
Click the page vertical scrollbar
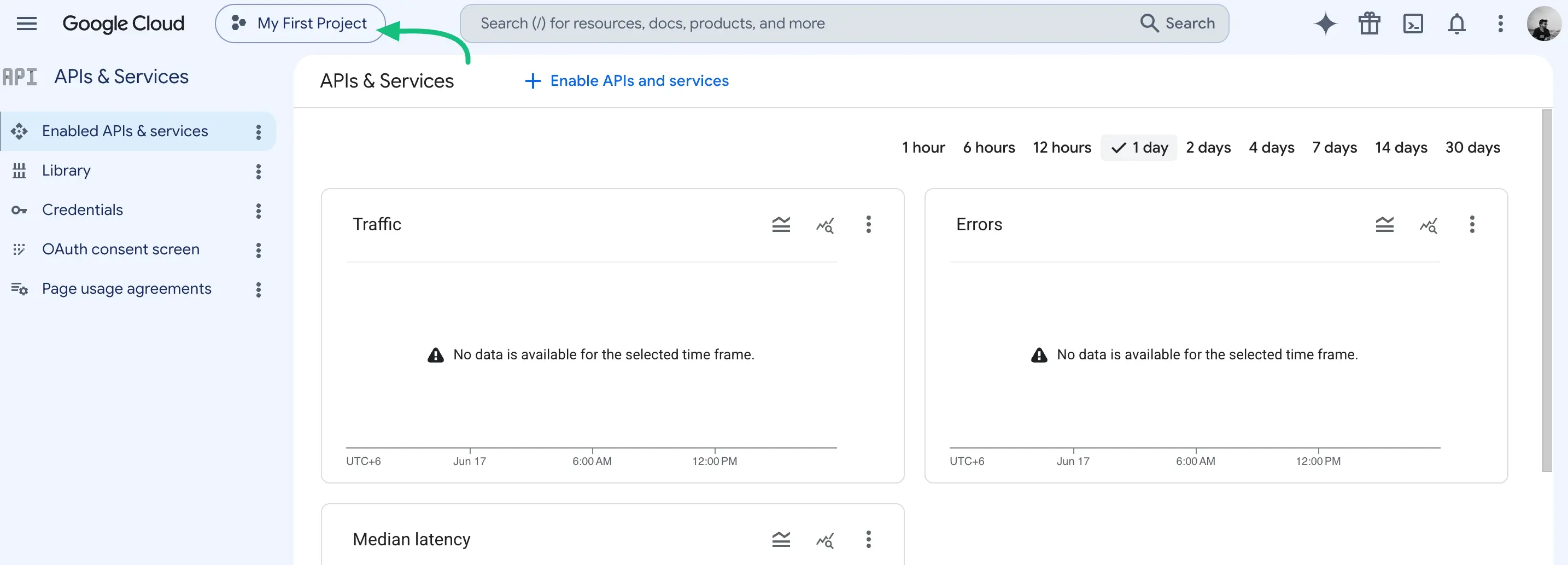click(1547, 290)
